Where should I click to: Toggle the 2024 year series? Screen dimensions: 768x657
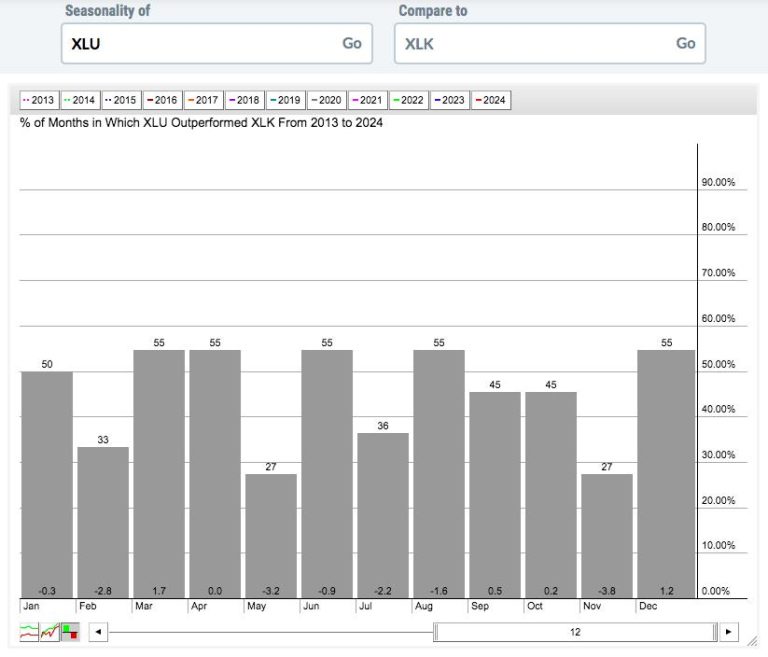coord(490,100)
